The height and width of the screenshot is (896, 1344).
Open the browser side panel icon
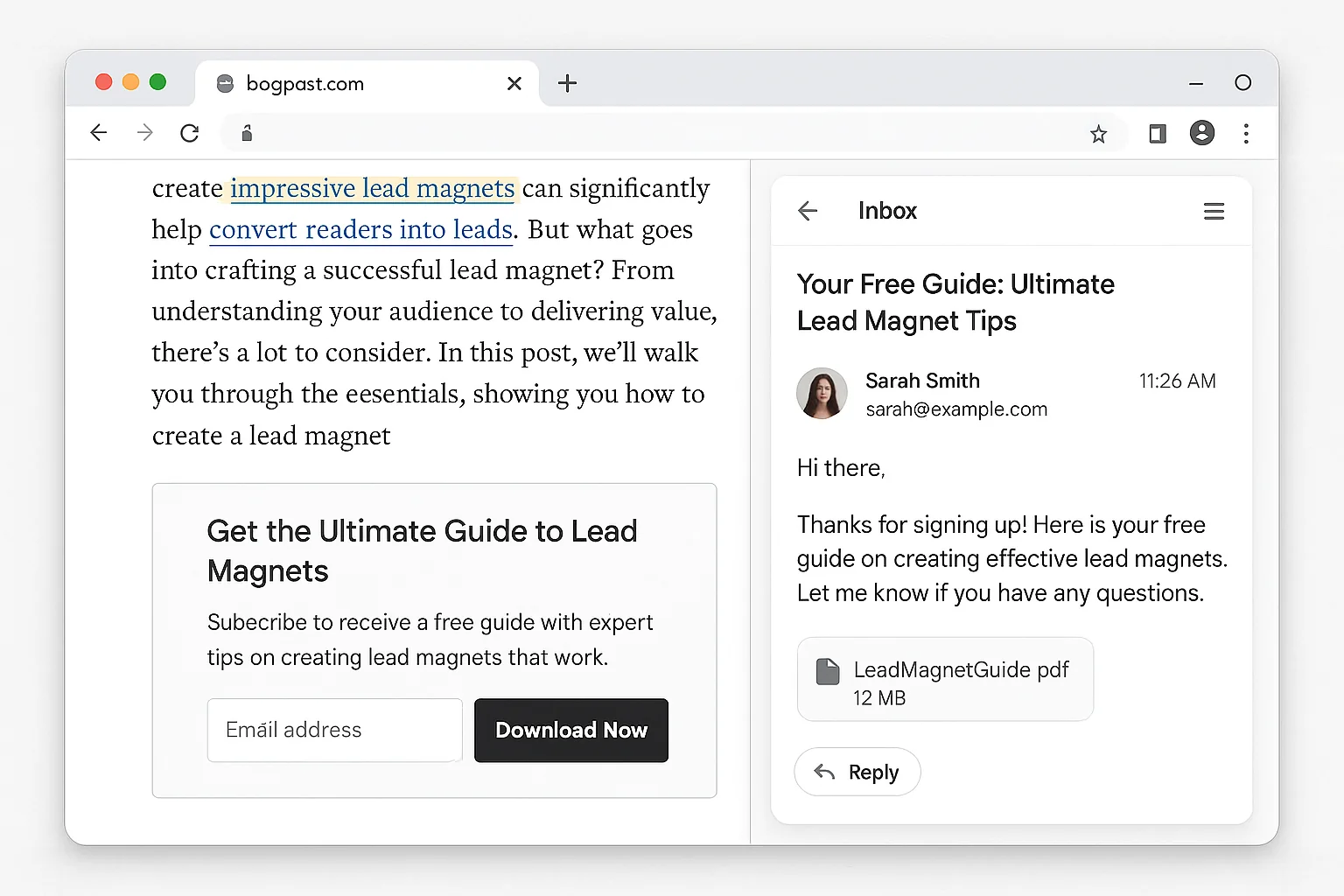1157,133
